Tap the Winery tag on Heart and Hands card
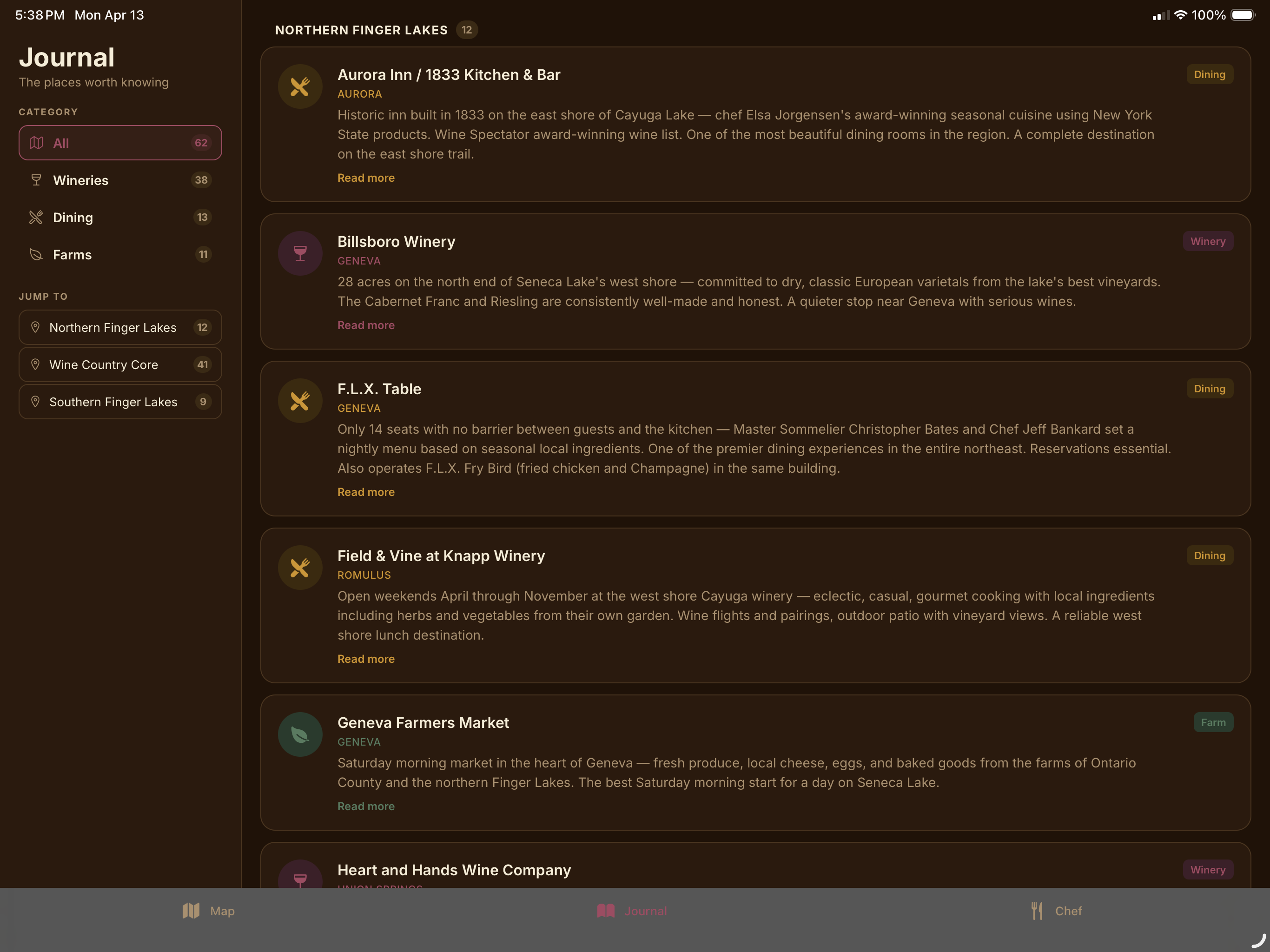Screen dimensions: 1270x952 (x=1208, y=870)
